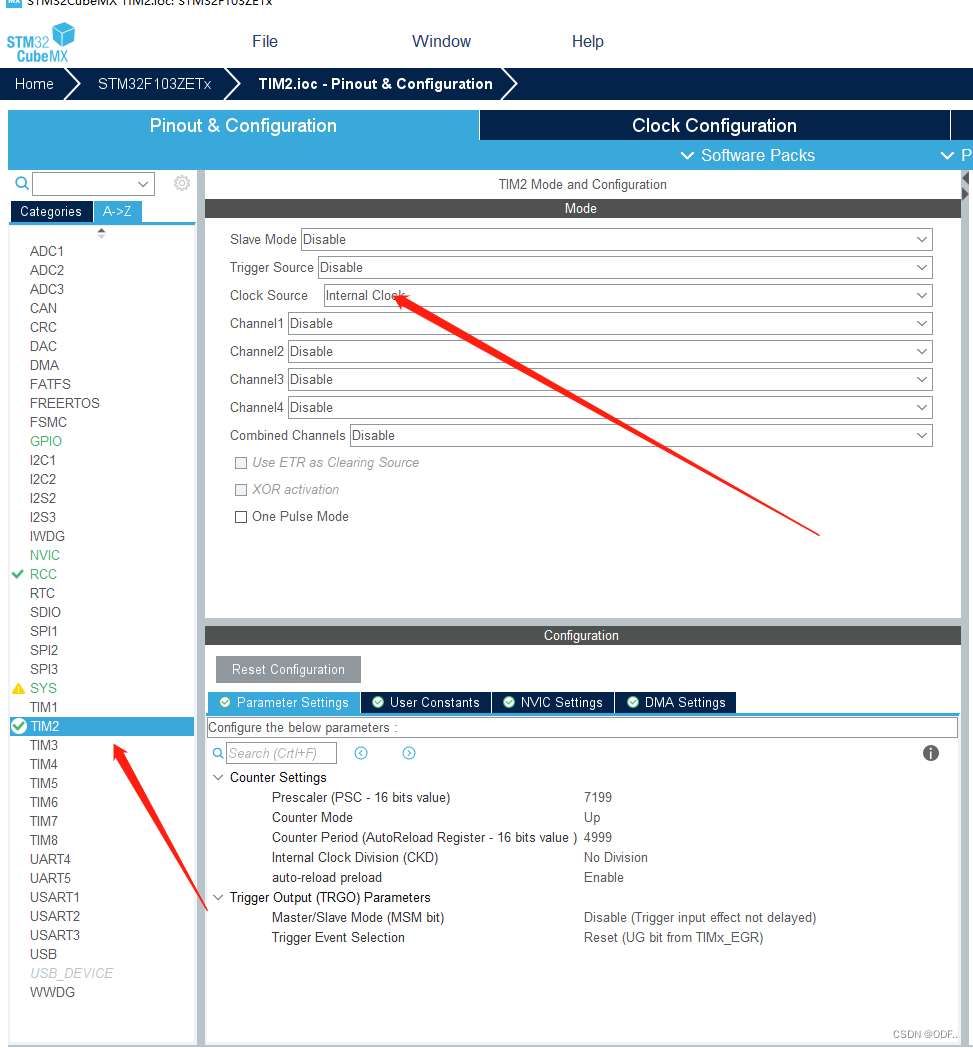Open the sidebar settings gear icon
This screenshot has width=973, height=1048.
(x=182, y=183)
